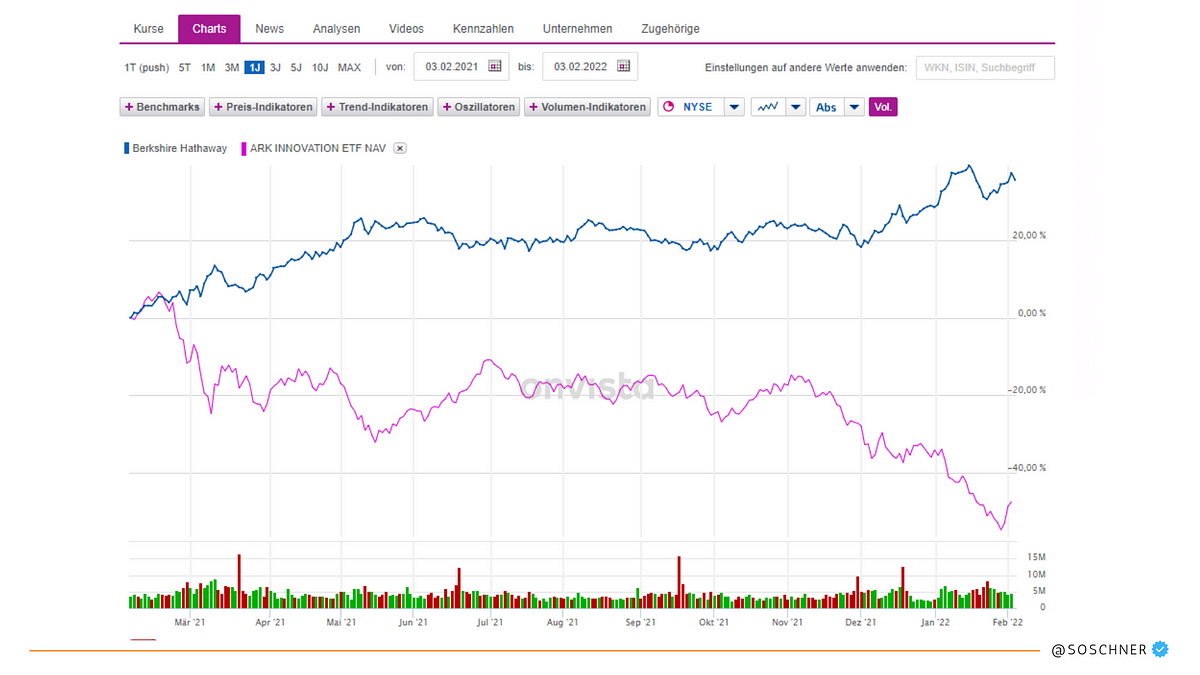1200x675 pixels.
Task: Select the 1M time range
Action: [x=208, y=67]
